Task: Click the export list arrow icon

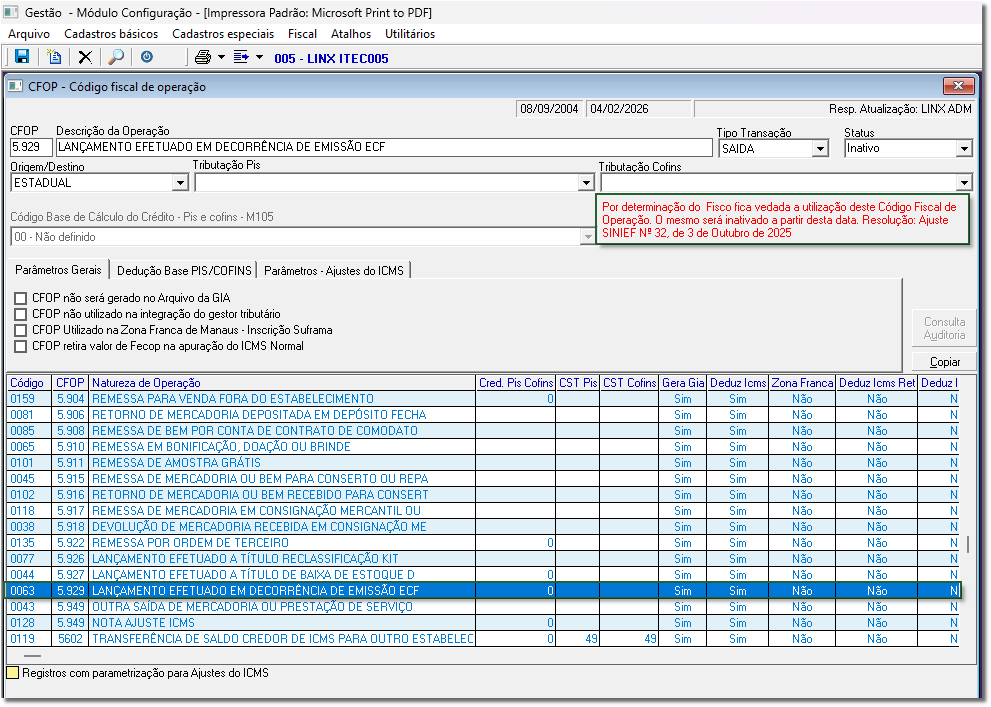Action: tap(241, 57)
